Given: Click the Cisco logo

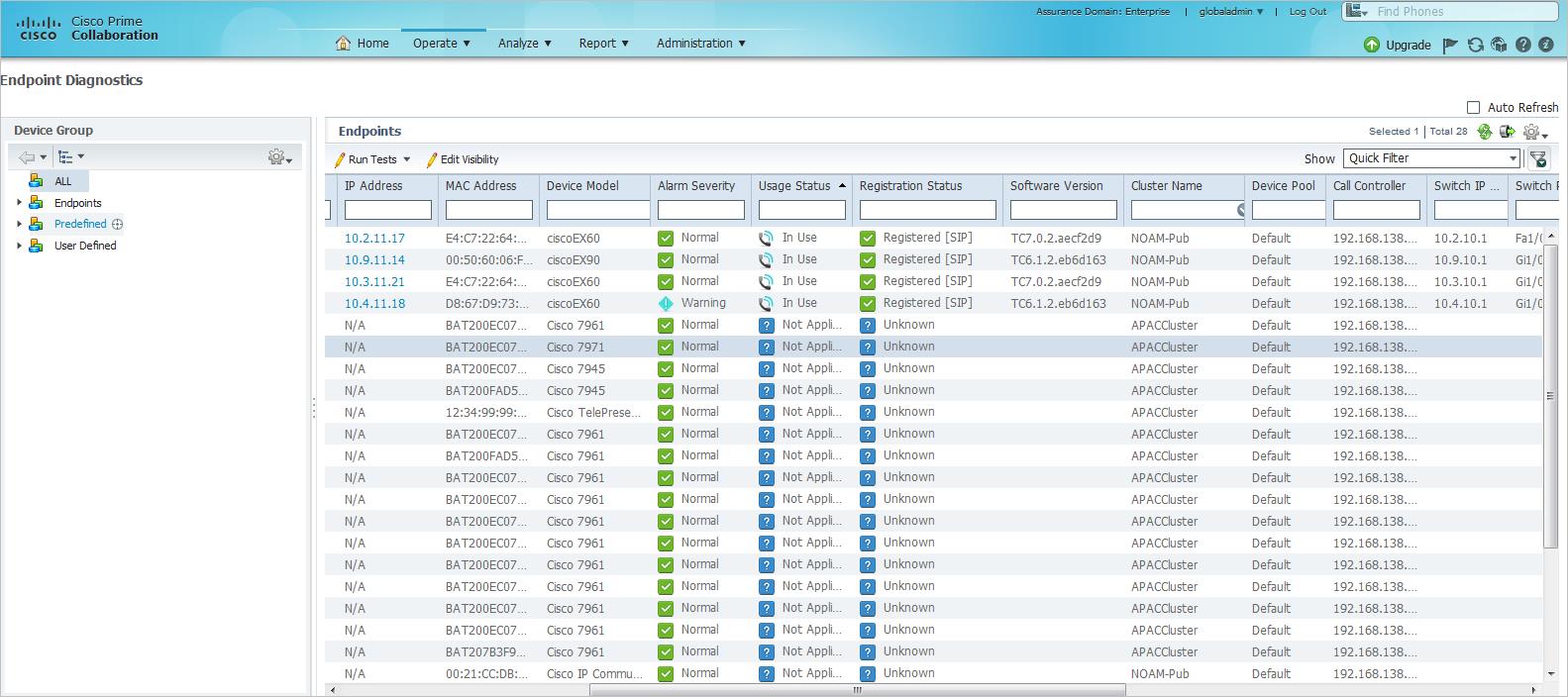Looking at the screenshot, I should 39,28.
